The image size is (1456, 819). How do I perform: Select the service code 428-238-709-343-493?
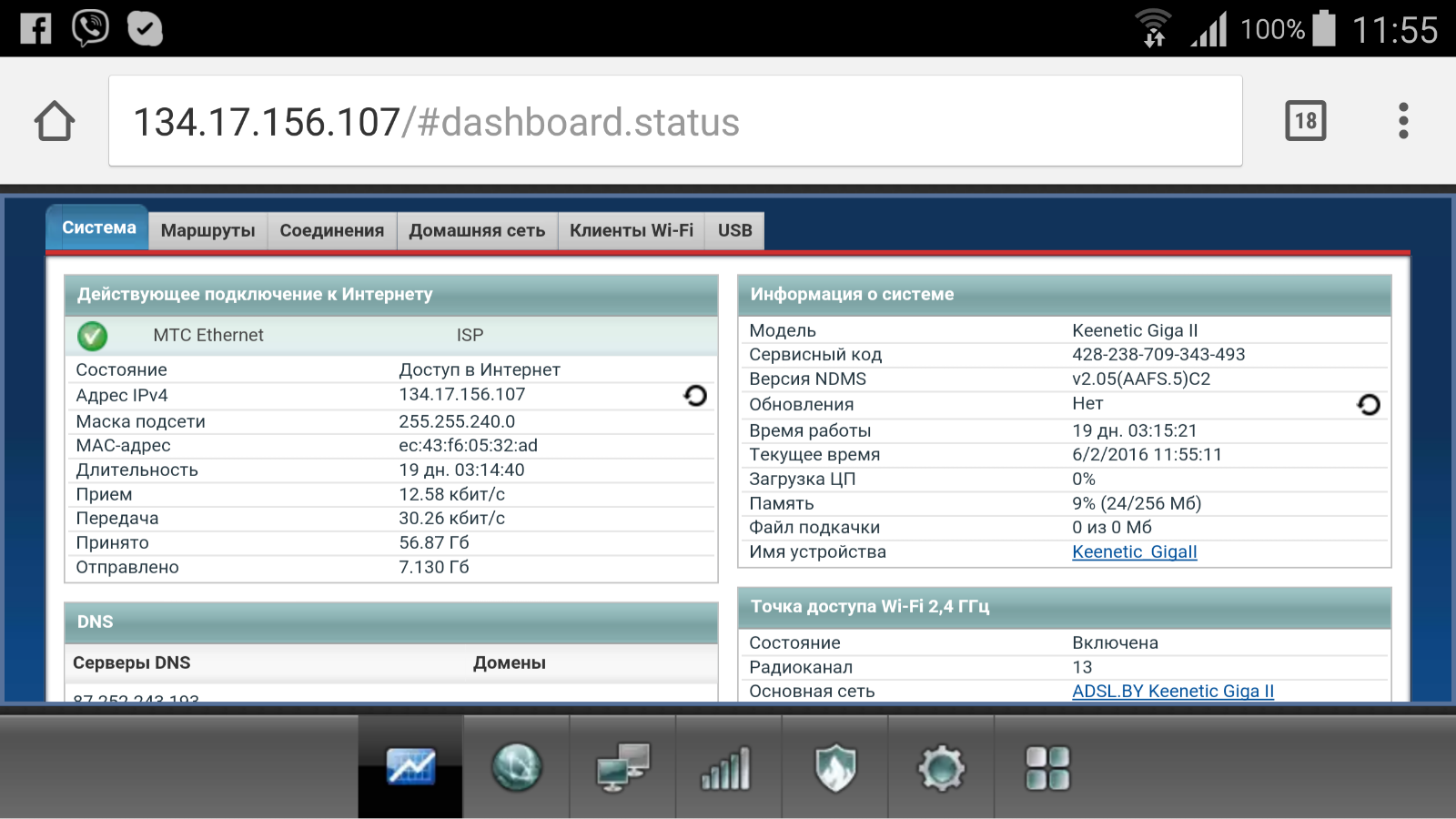pos(1158,354)
